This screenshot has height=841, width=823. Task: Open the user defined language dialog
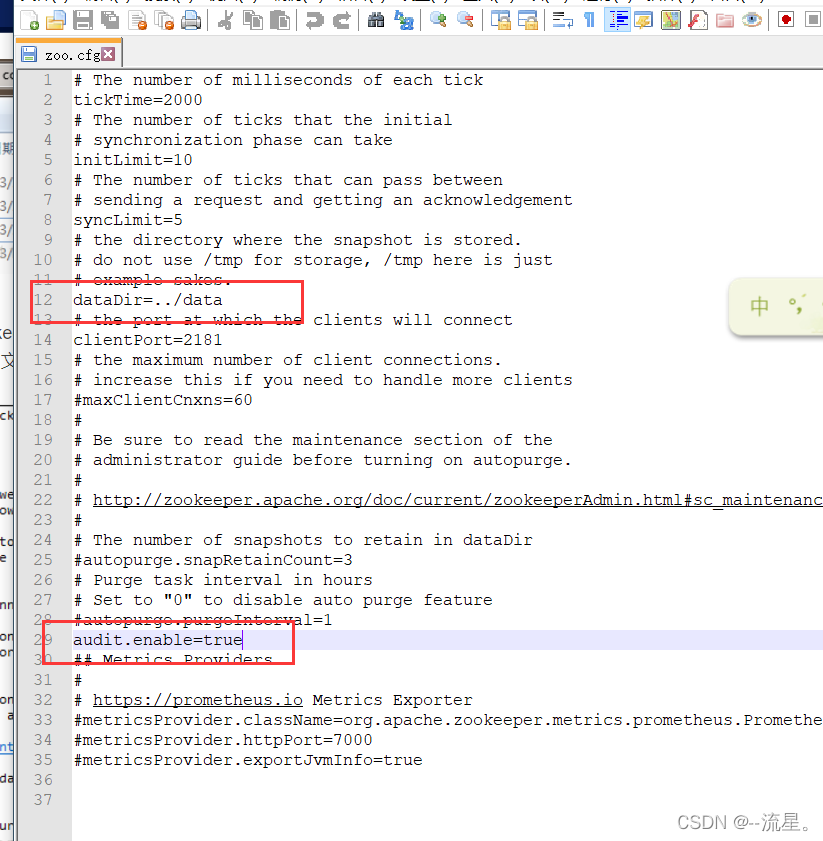click(x=643, y=20)
